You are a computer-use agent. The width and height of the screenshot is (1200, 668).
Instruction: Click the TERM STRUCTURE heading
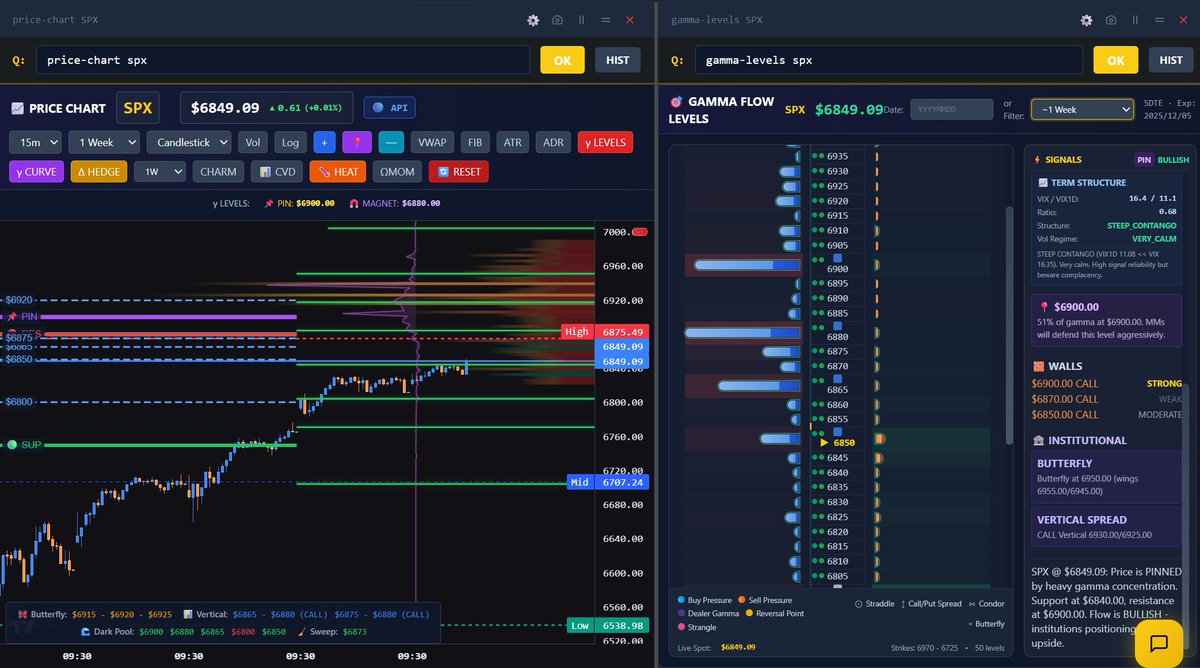1082,183
